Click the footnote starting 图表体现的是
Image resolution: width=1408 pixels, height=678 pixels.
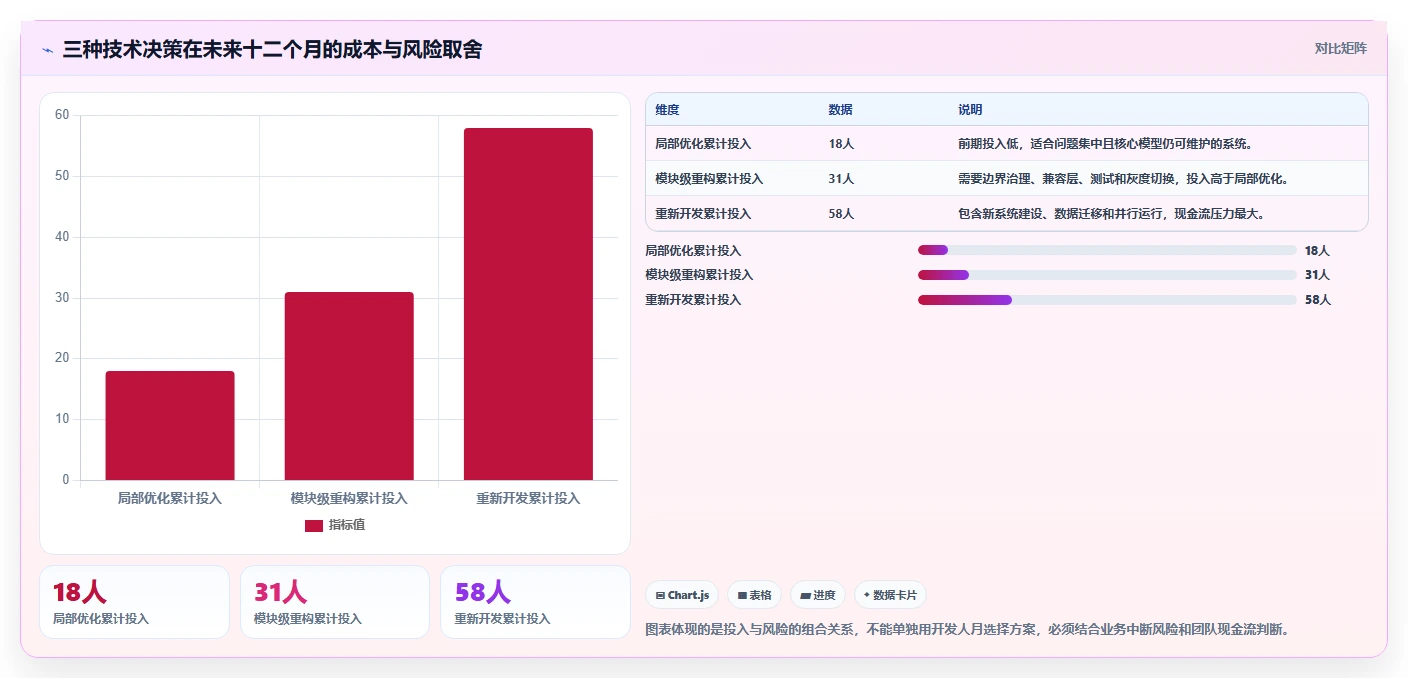[968, 630]
